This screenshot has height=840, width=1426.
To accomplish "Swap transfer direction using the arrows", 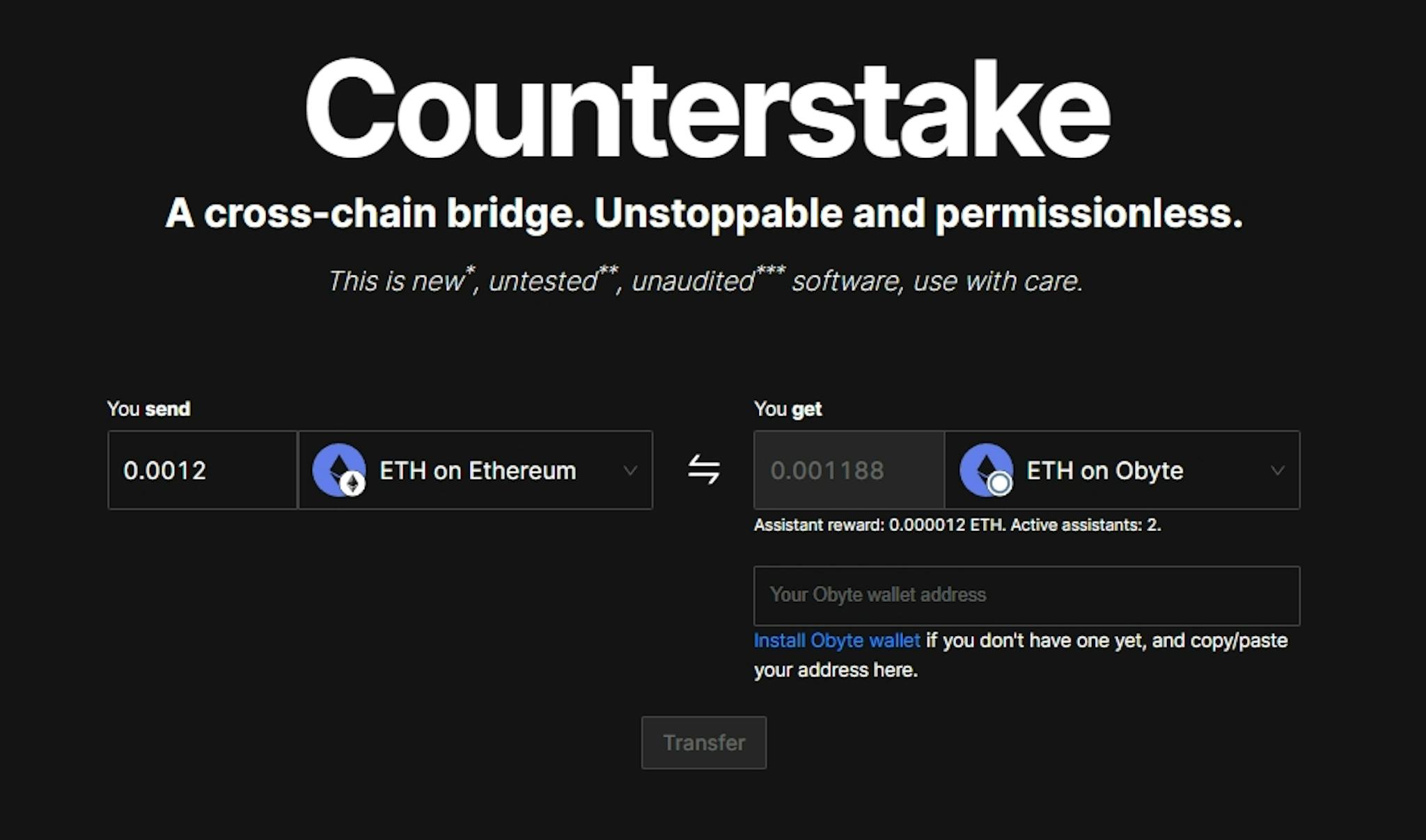I will point(704,470).
